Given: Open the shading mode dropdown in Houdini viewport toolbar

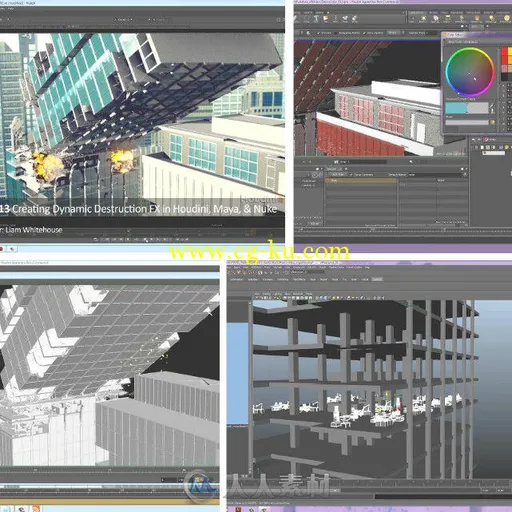Looking at the screenshot, I should pyautogui.click(x=393, y=33).
